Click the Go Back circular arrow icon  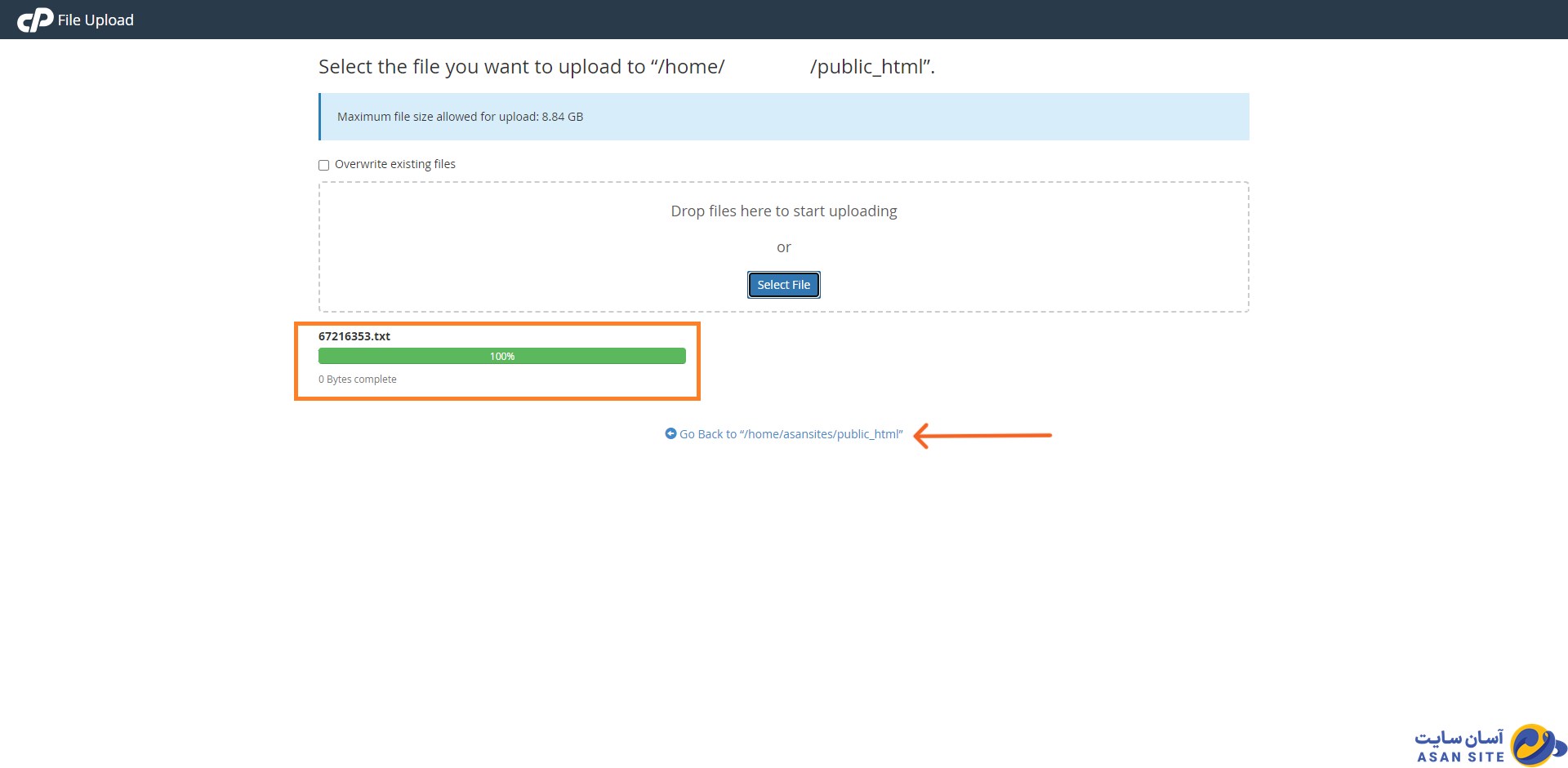click(670, 433)
